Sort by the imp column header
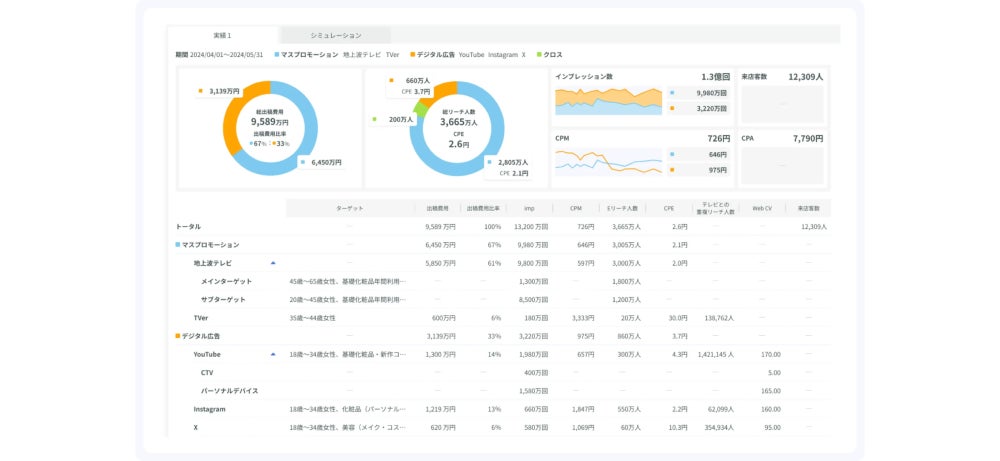Image resolution: width=1000 pixels, height=461 pixels. [529, 208]
